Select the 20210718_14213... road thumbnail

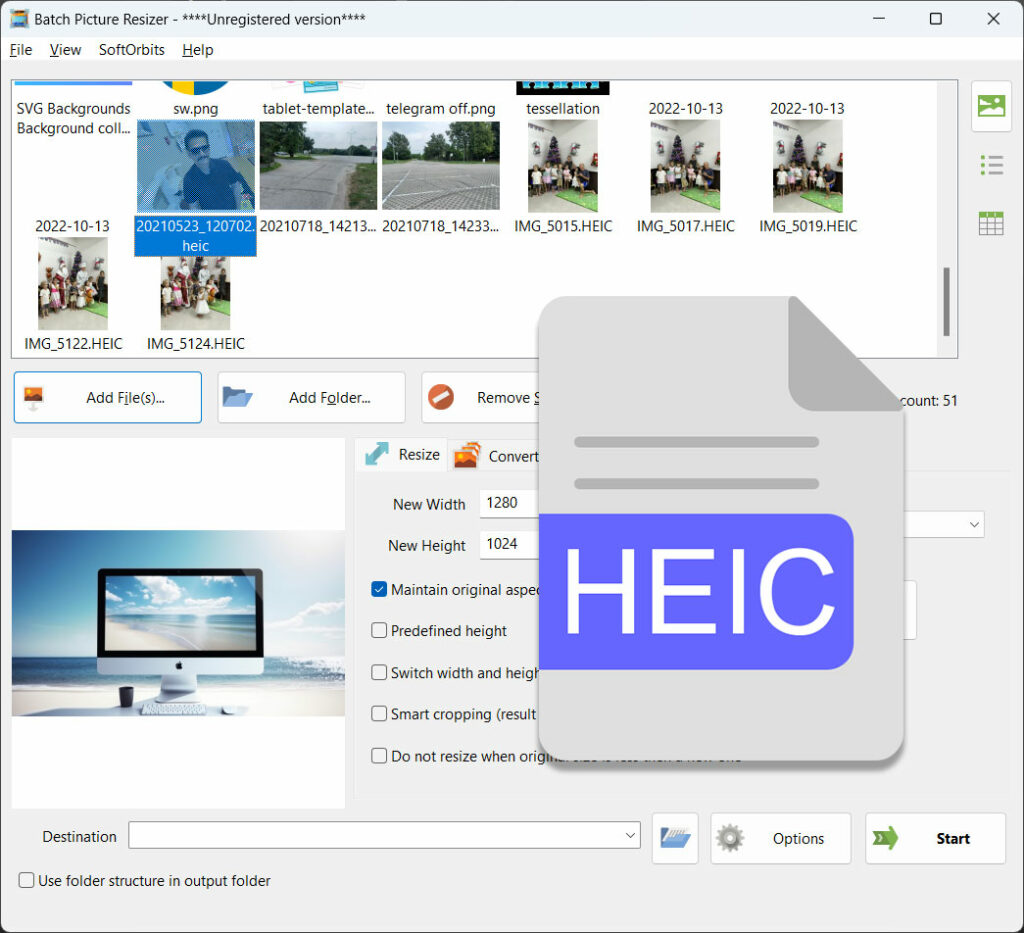pos(318,166)
